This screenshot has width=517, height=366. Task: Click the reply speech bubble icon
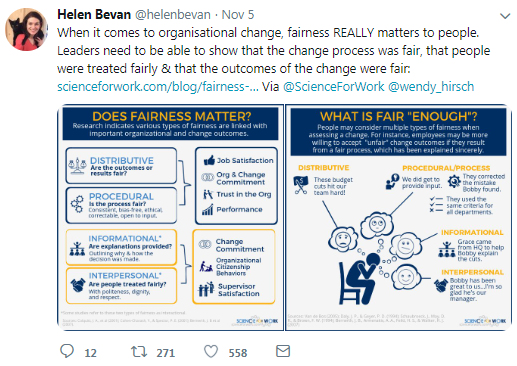67,351
